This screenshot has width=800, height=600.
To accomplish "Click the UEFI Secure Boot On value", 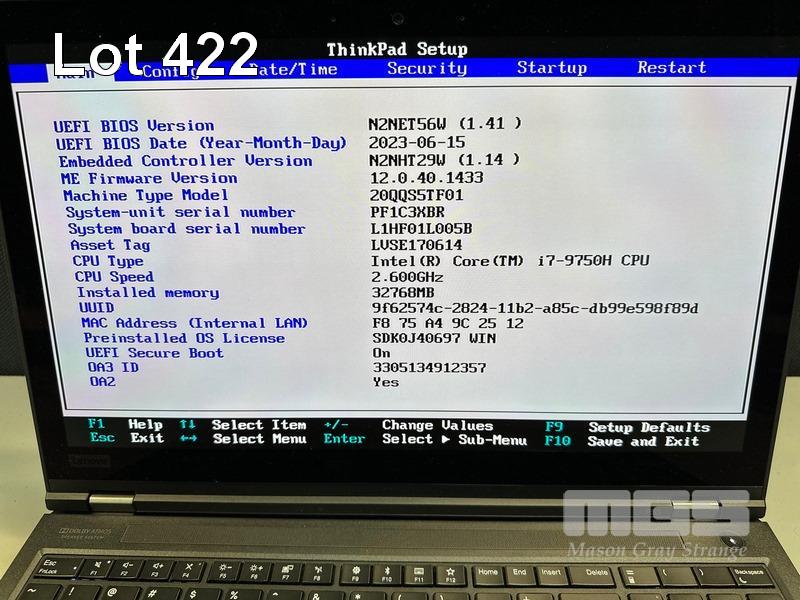I will coord(381,353).
